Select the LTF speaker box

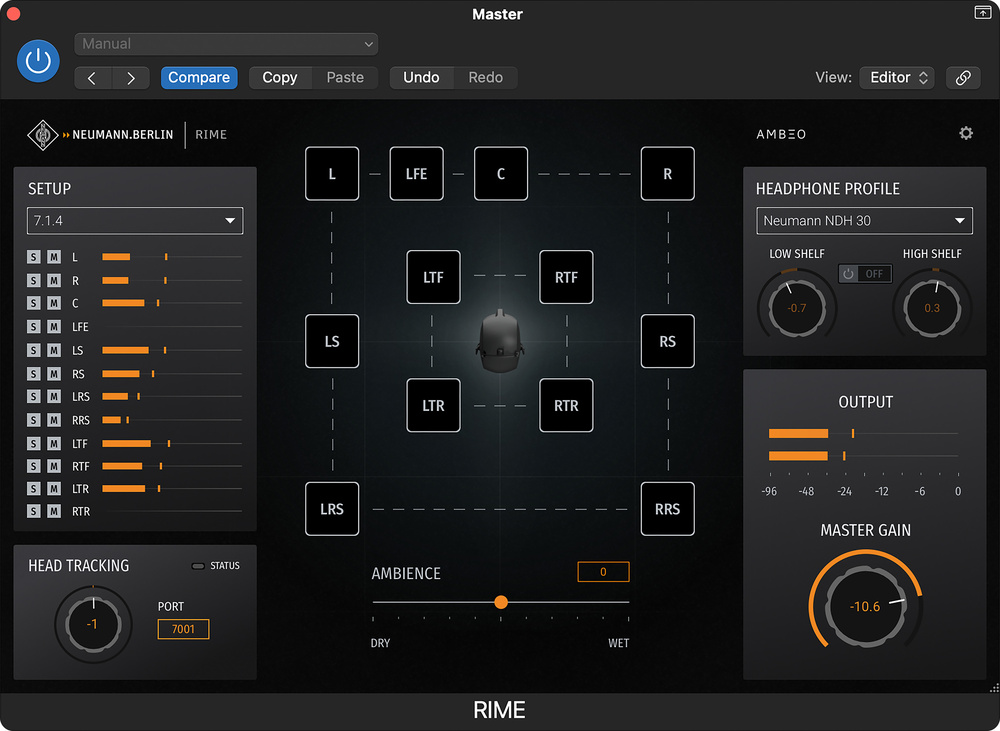(434, 277)
